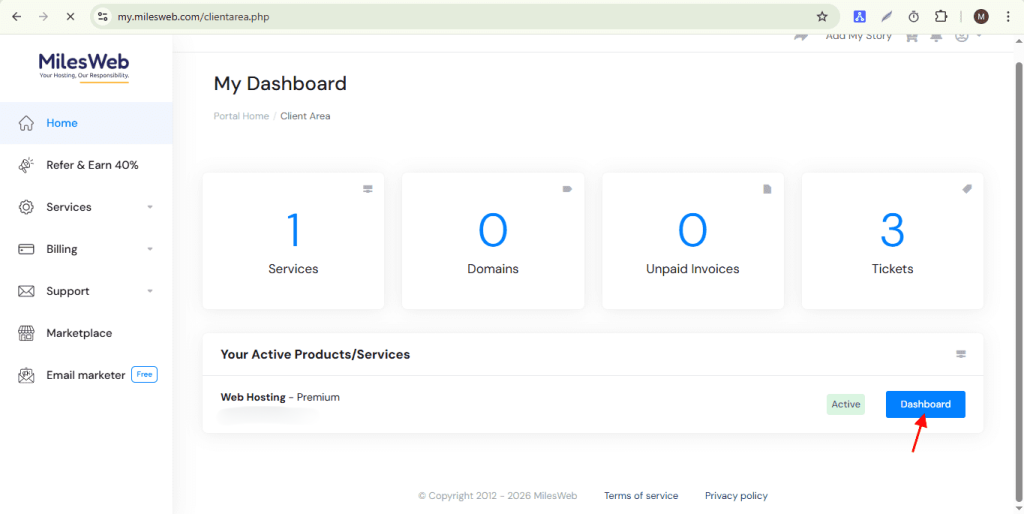The height and width of the screenshot is (514, 1024).
Task: Expand the Billing sidebar menu arrow
Action: [150, 249]
